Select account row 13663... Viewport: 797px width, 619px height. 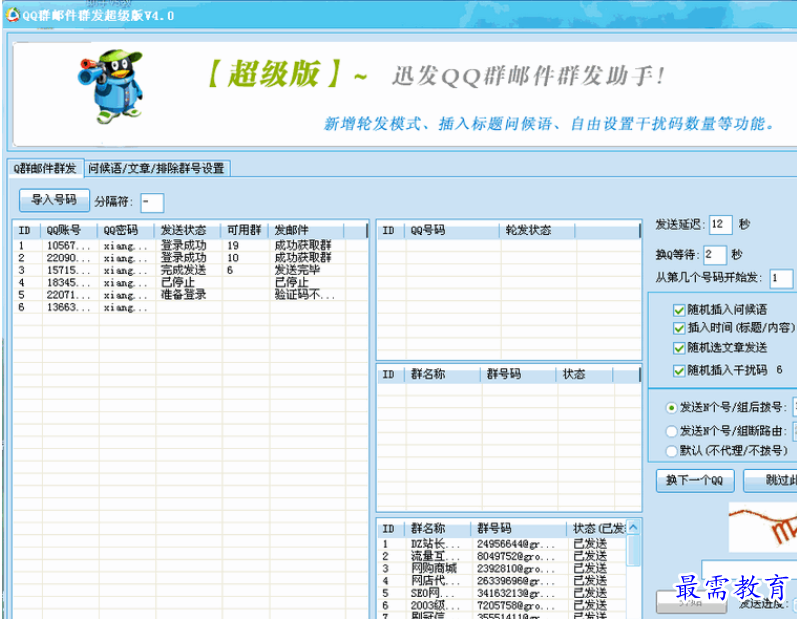pyautogui.click(x=190, y=307)
